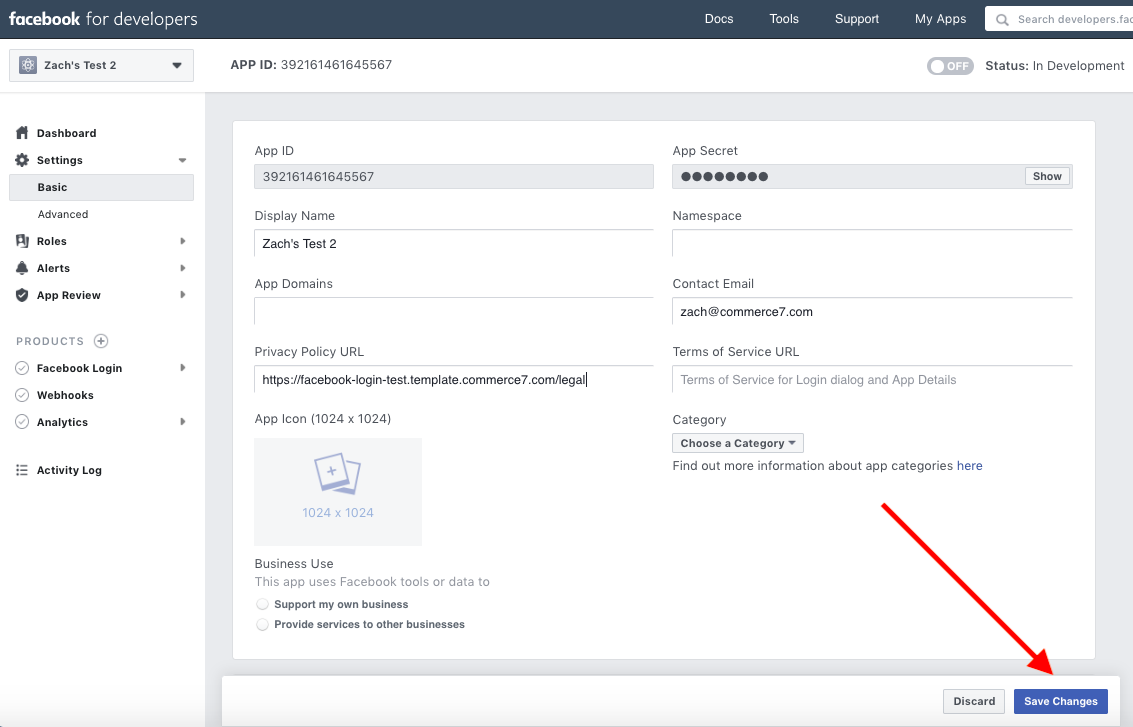This screenshot has width=1133, height=727.
Task: Click the Contact Email field
Action: (x=872, y=311)
